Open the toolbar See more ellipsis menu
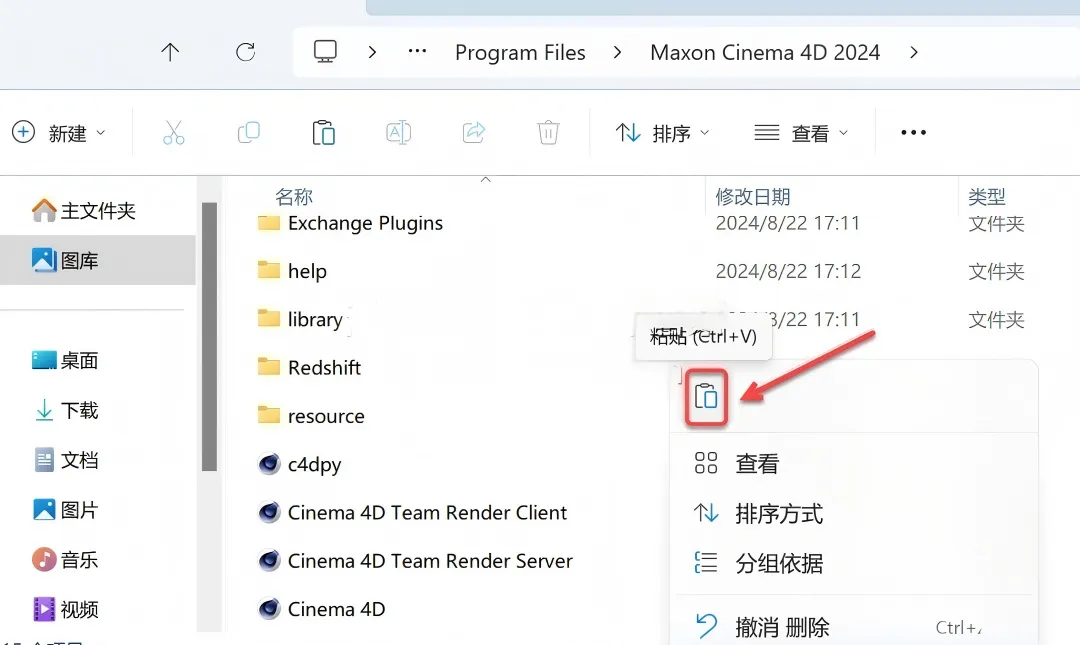Image resolution: width=1080 pixels, height=645 pixels. click(913, 132)
